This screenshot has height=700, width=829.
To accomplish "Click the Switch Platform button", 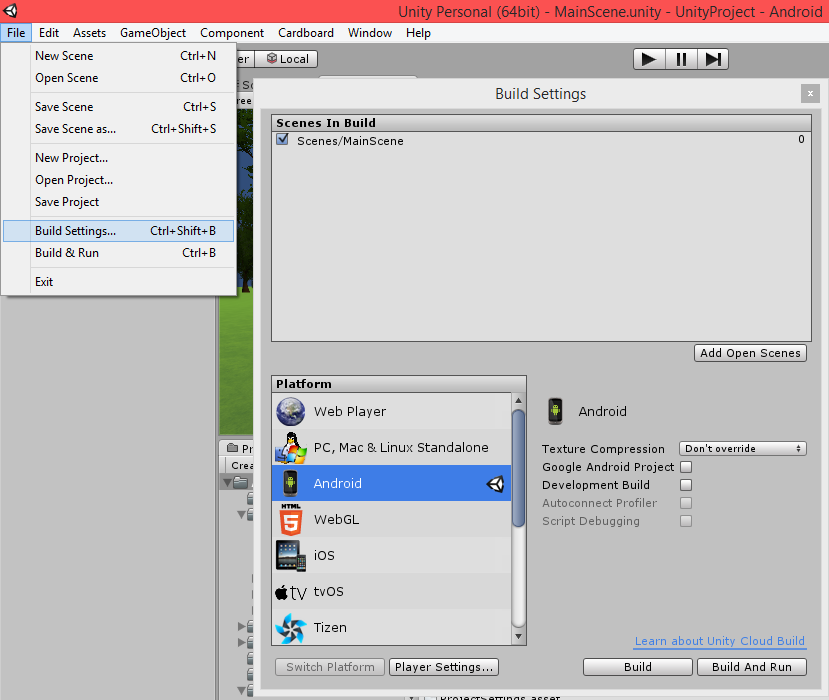I will tap(330, 667).
